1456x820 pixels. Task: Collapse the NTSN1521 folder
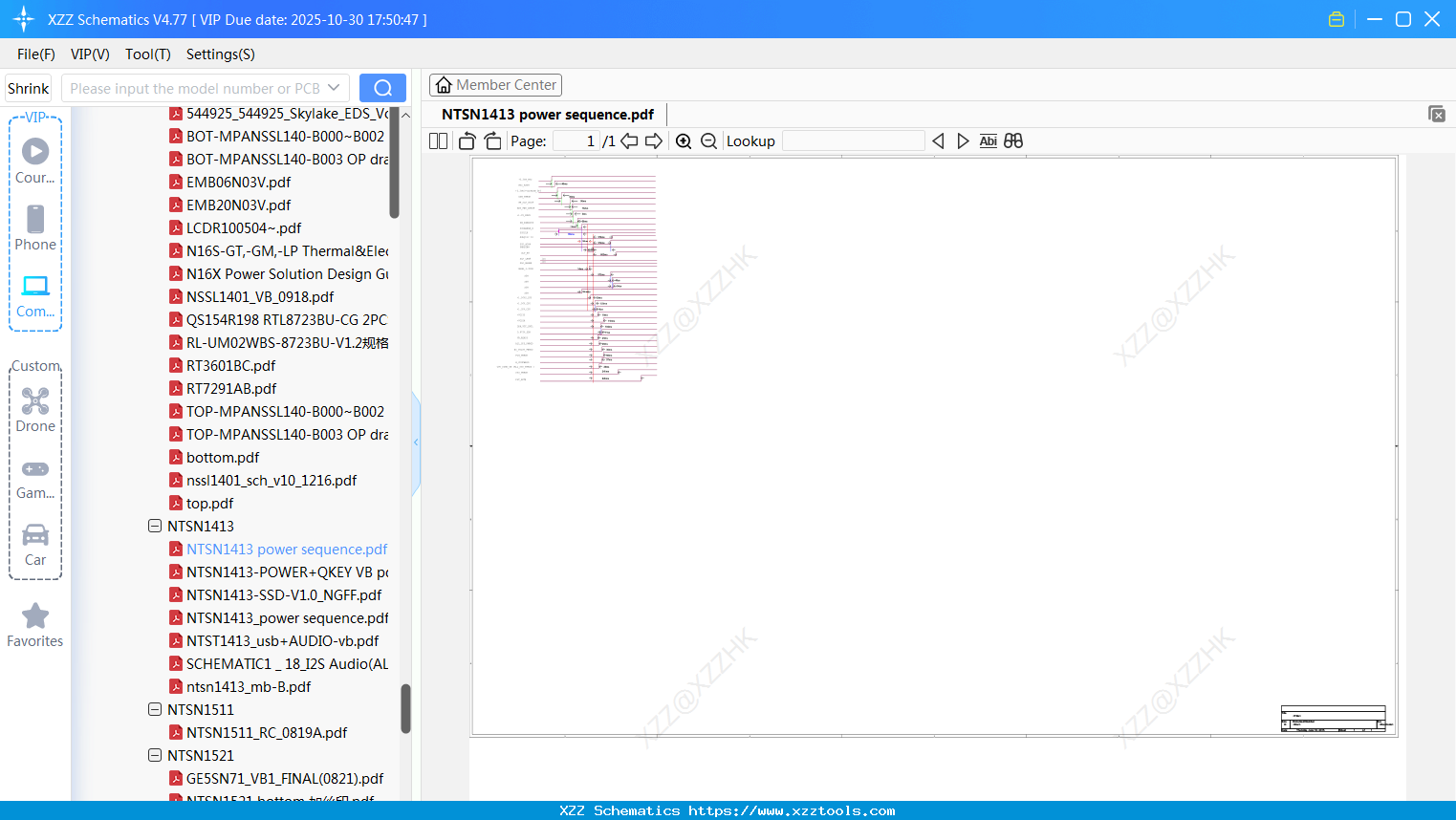click(x=155, y=755)
